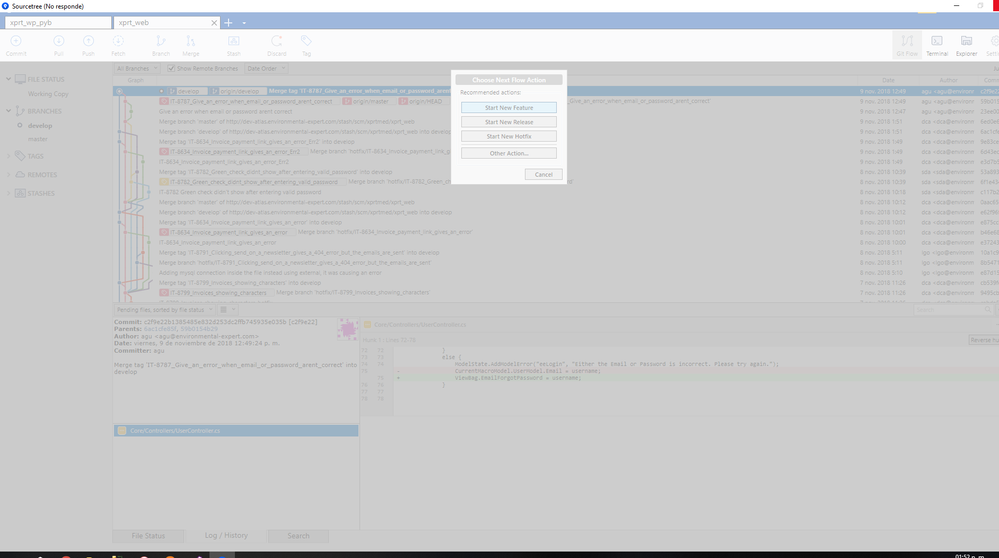Expand the TAGS section
This screenshot has width=999, height=558.
click(x=9, y=156)
